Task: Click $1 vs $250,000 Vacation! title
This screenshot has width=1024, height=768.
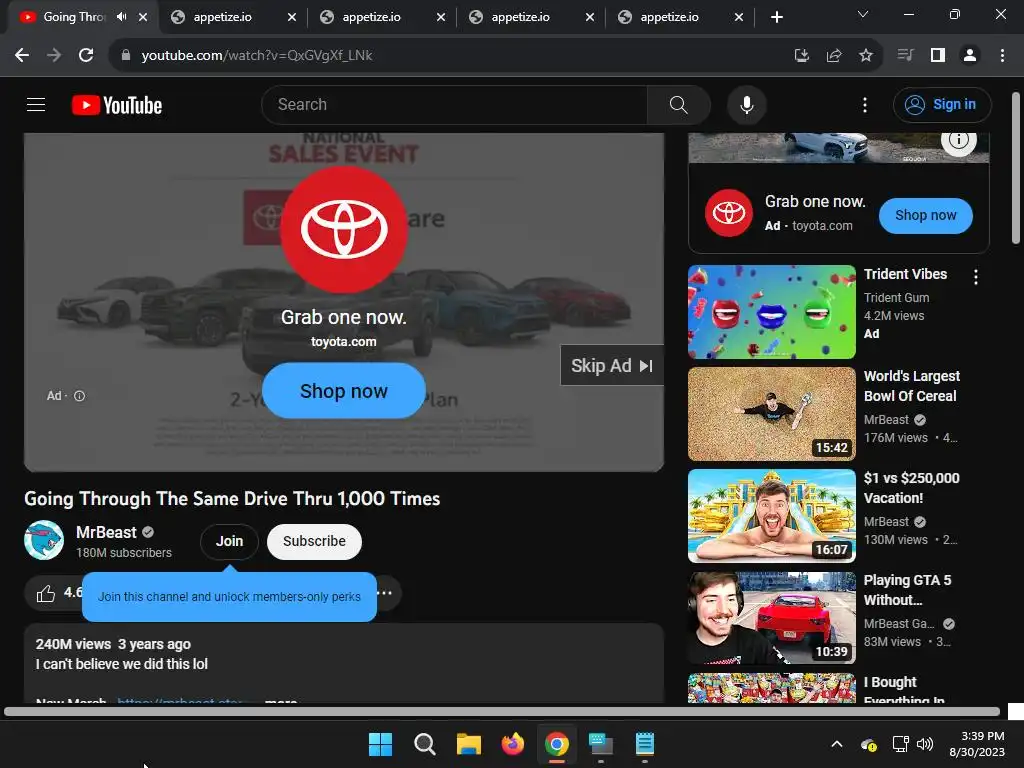Action: point(912,488)
